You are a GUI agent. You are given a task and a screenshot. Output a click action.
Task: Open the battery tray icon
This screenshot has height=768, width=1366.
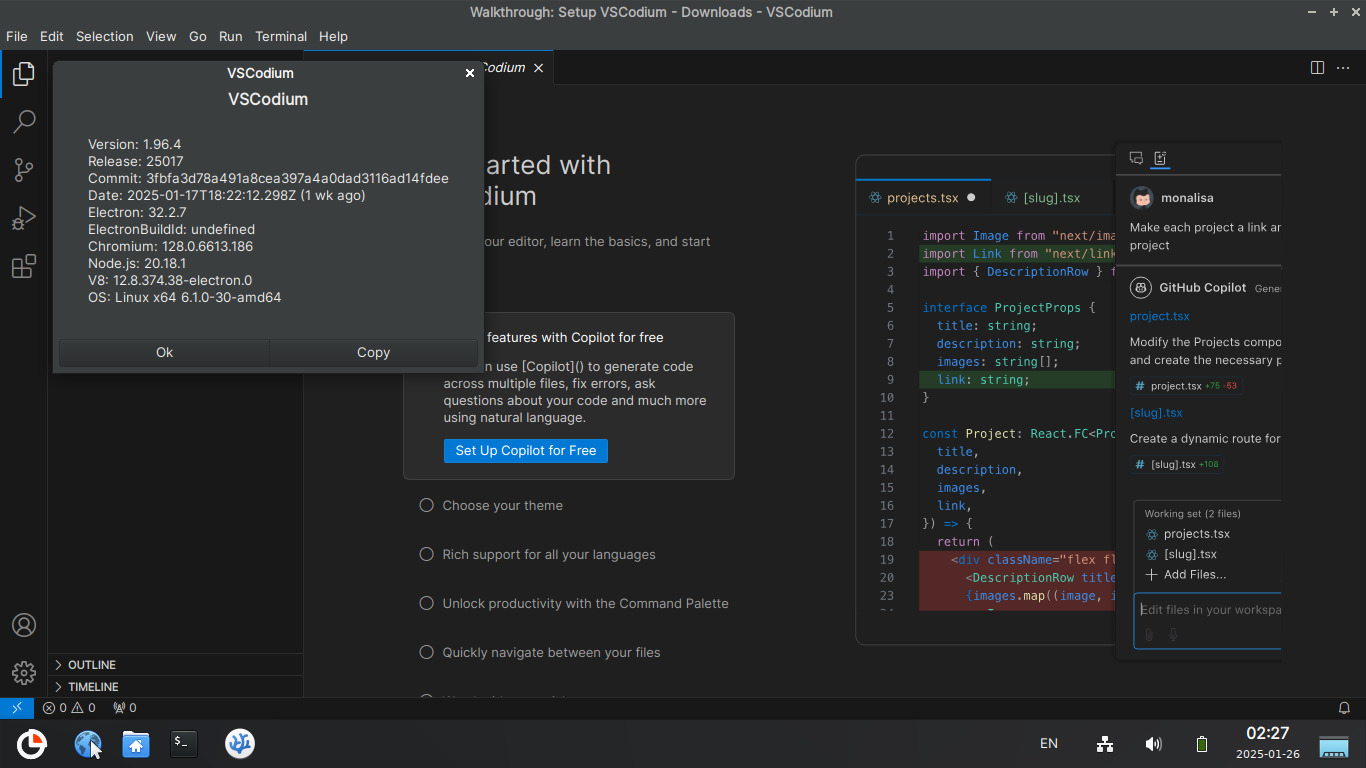tap(1202, 744)
